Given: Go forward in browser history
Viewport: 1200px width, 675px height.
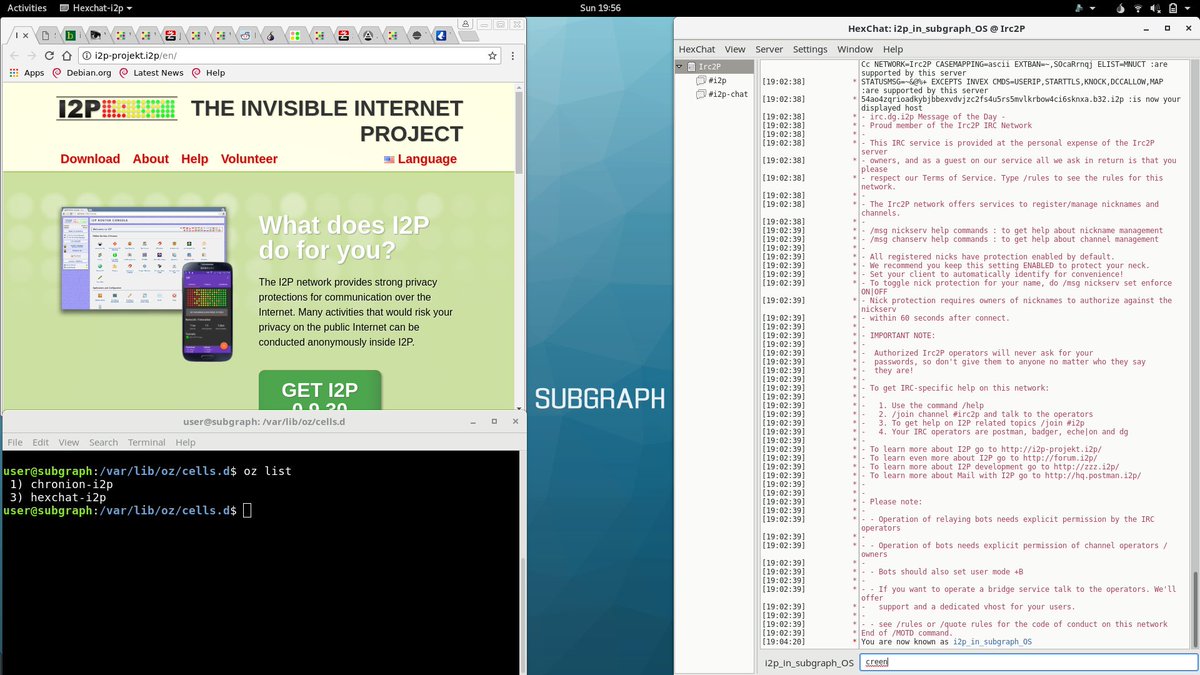Looking at the screenshot, I should coord(32,56).
